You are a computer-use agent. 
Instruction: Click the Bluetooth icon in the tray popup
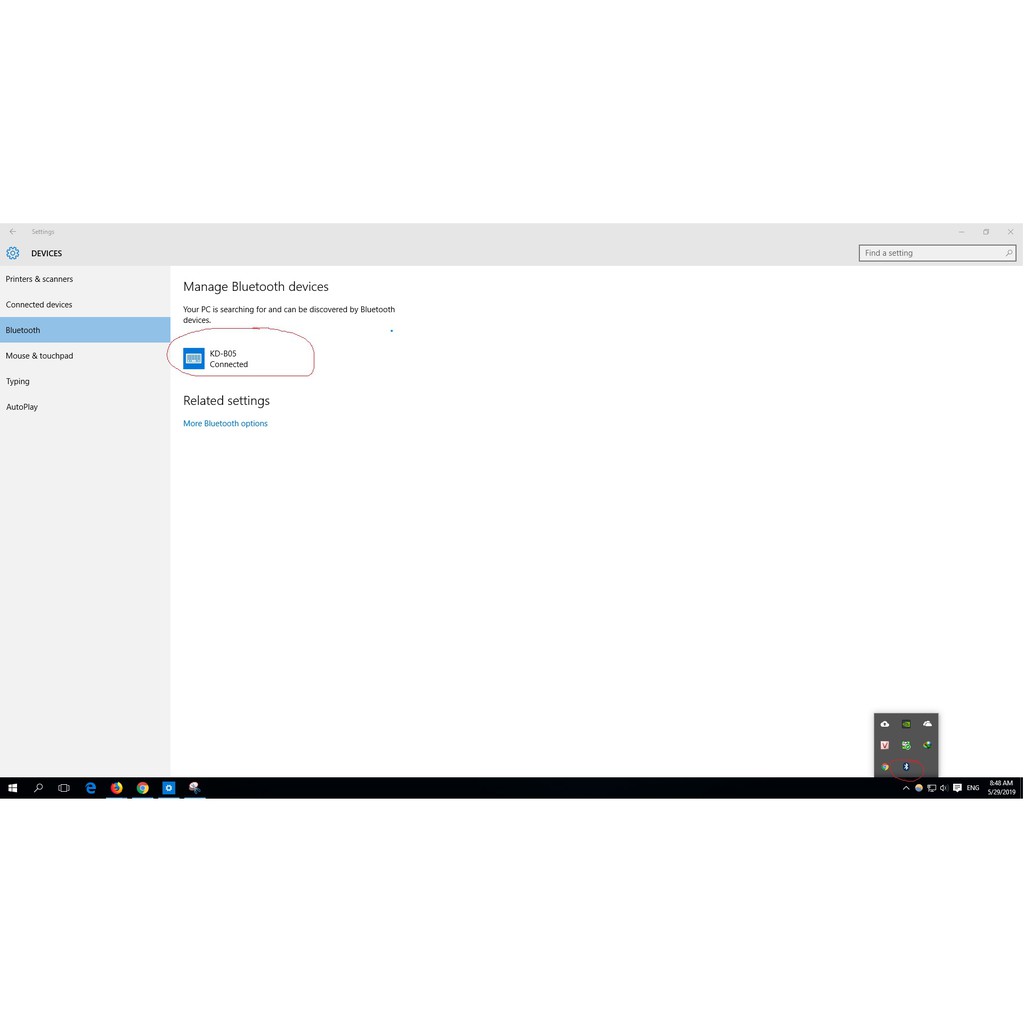tap(906, 767)
